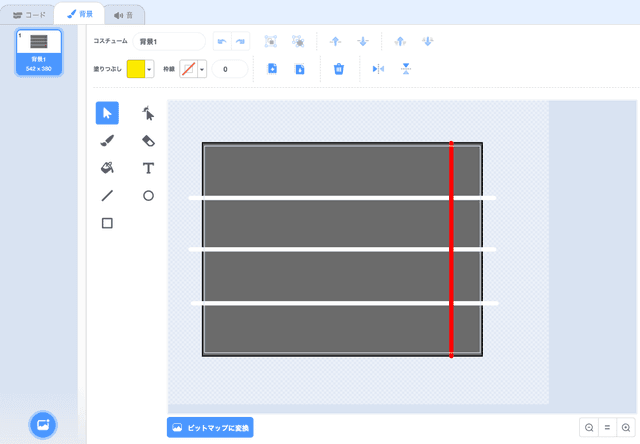The height and width of the screenshot is (444, 640).
Task: Choose the Eraser tool
Action: tap(148, 141)
